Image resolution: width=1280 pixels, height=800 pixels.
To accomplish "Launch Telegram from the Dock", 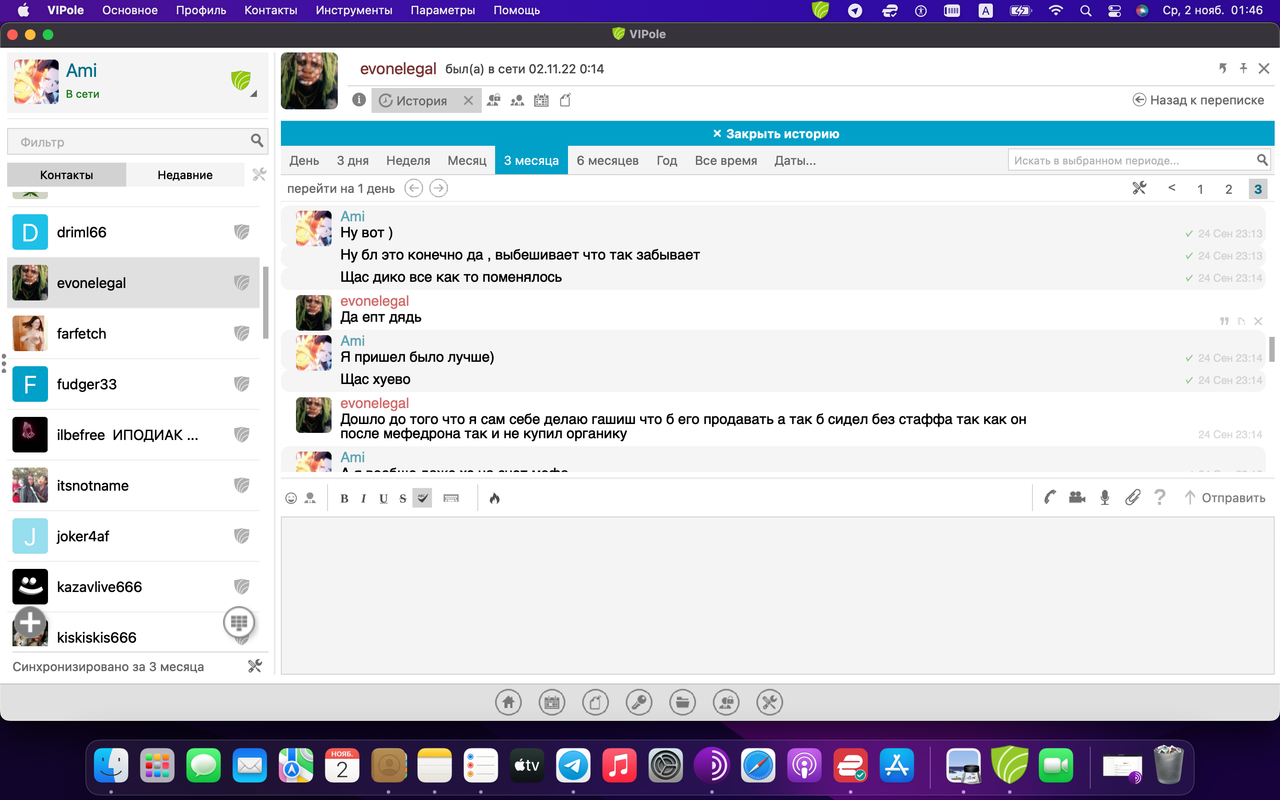I will pos(573,766).
